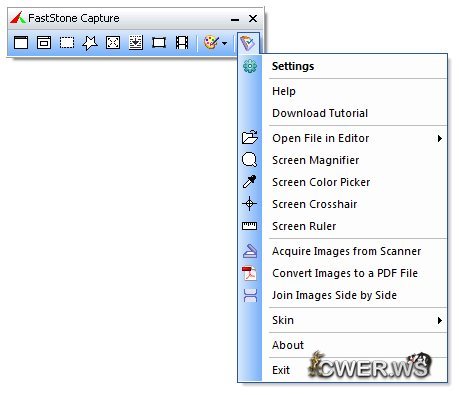
Task: Click the scanner icon
Action: 250,251
